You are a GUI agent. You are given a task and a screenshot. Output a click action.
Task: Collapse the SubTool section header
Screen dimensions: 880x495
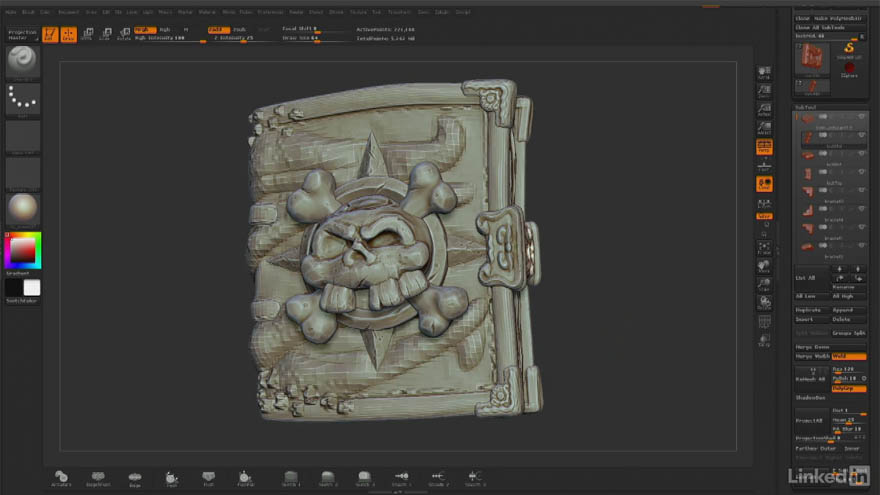pyautogui.click(x=806, y=107)
